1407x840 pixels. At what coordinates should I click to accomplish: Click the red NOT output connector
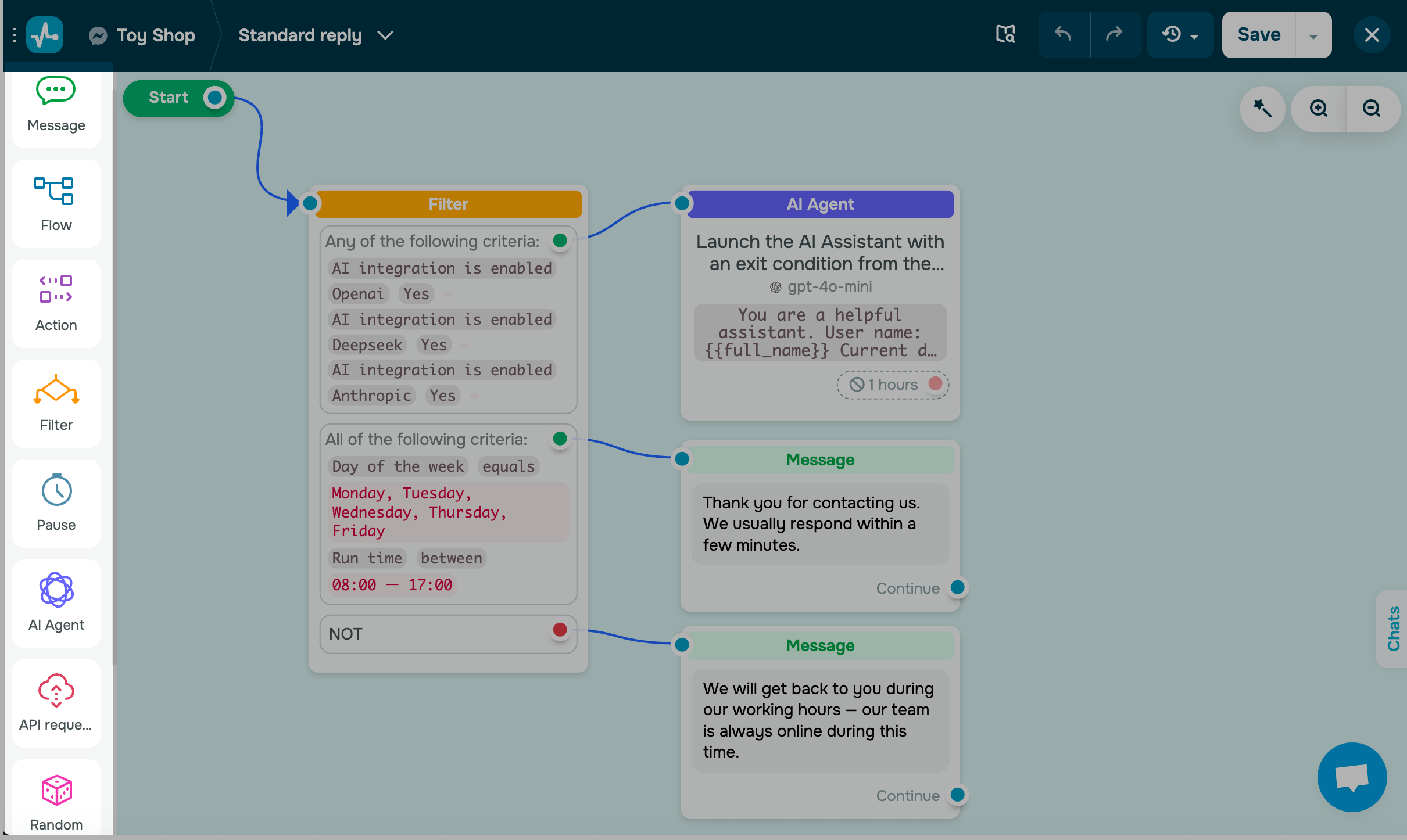560,630
